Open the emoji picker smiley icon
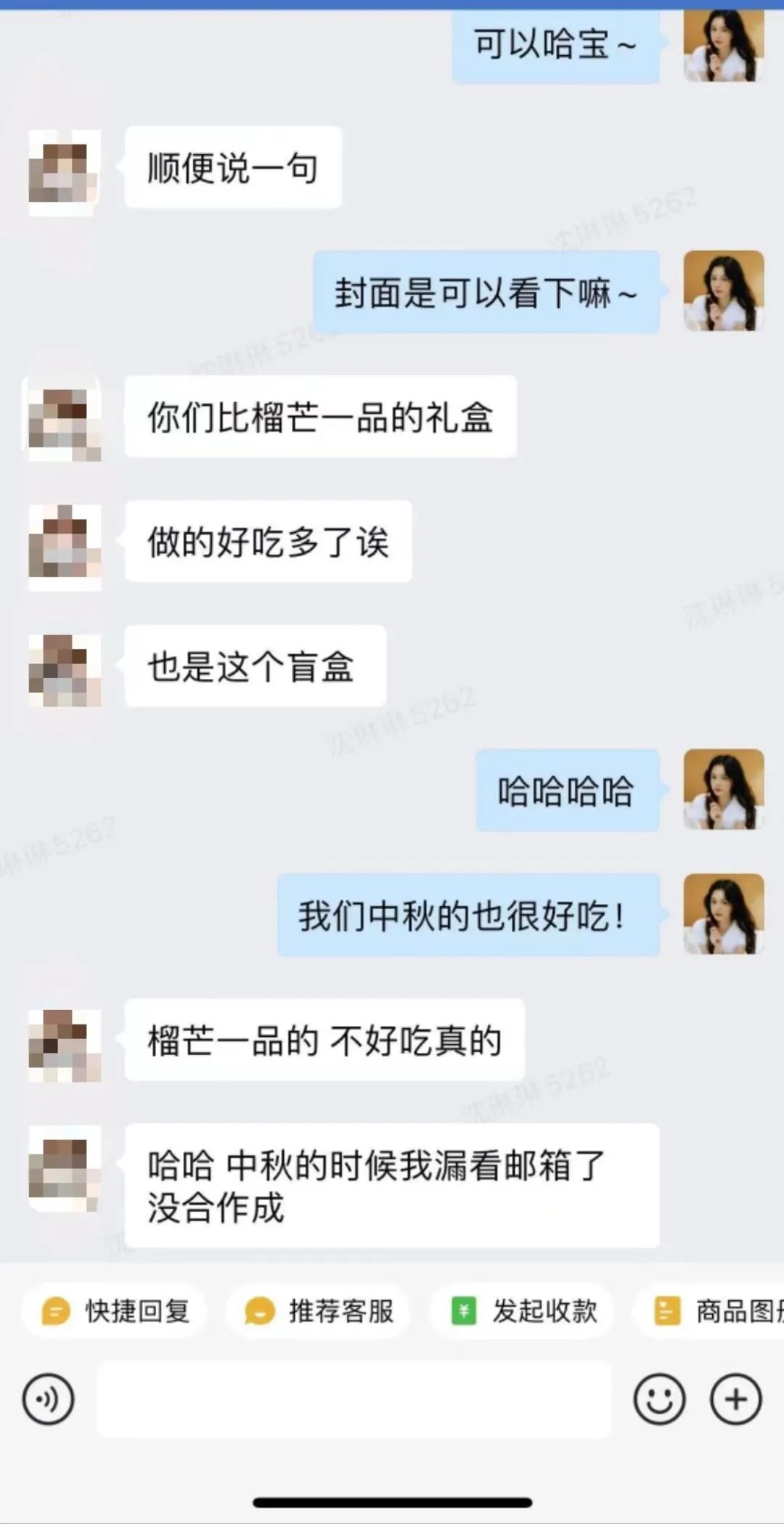This screenshot has height=1524, width=784. (x=659, y=1398)
